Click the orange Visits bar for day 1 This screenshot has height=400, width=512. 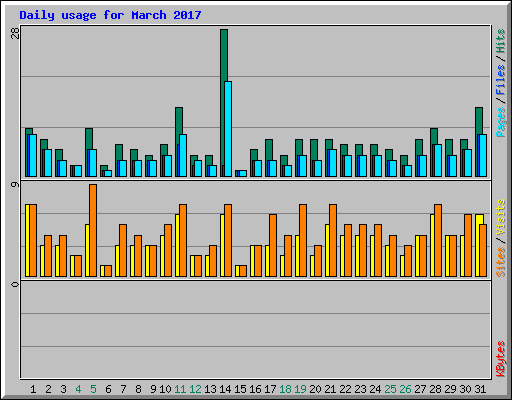tap(33, 240)
